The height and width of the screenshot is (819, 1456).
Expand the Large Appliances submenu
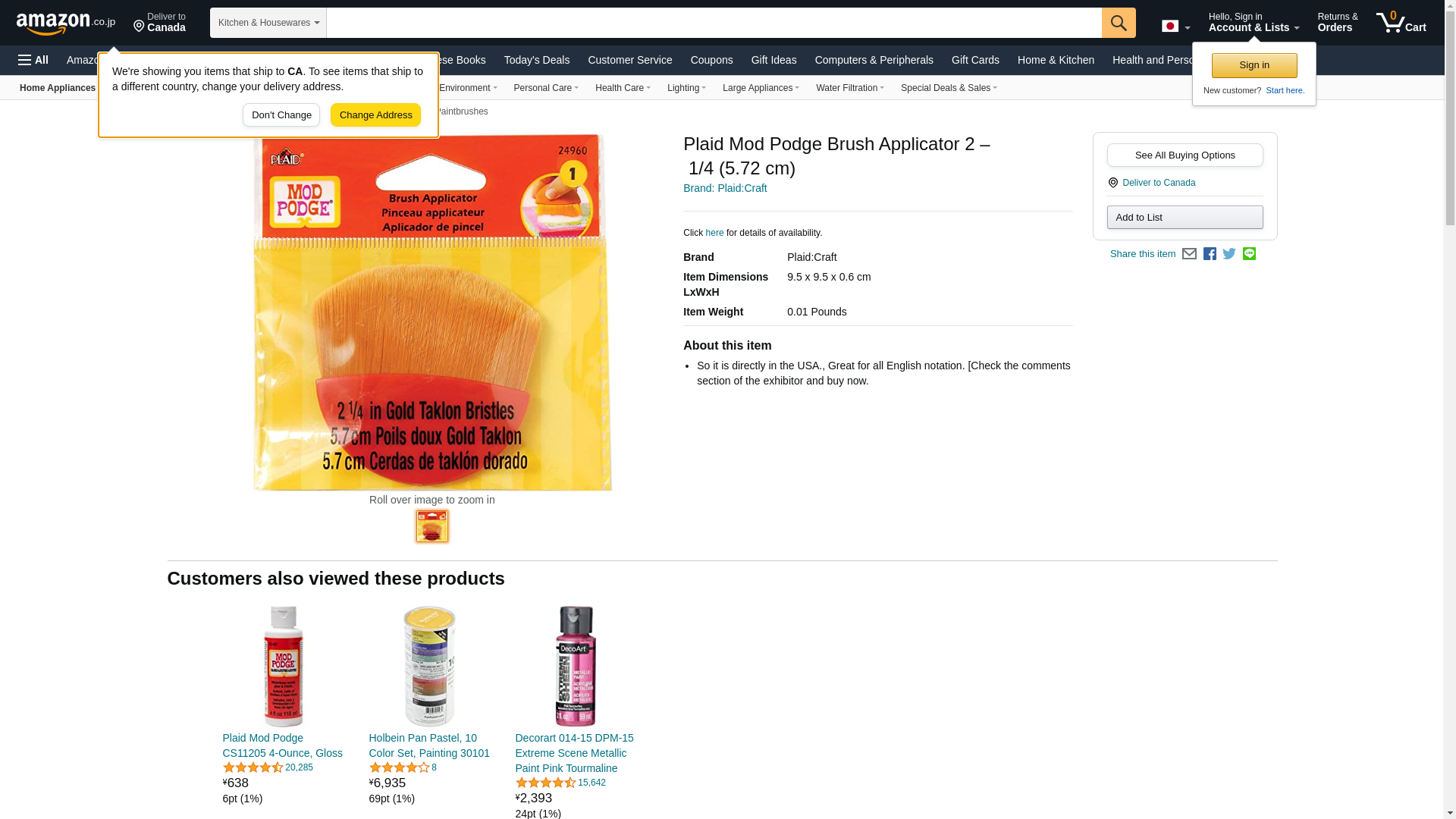click(761, 88)
